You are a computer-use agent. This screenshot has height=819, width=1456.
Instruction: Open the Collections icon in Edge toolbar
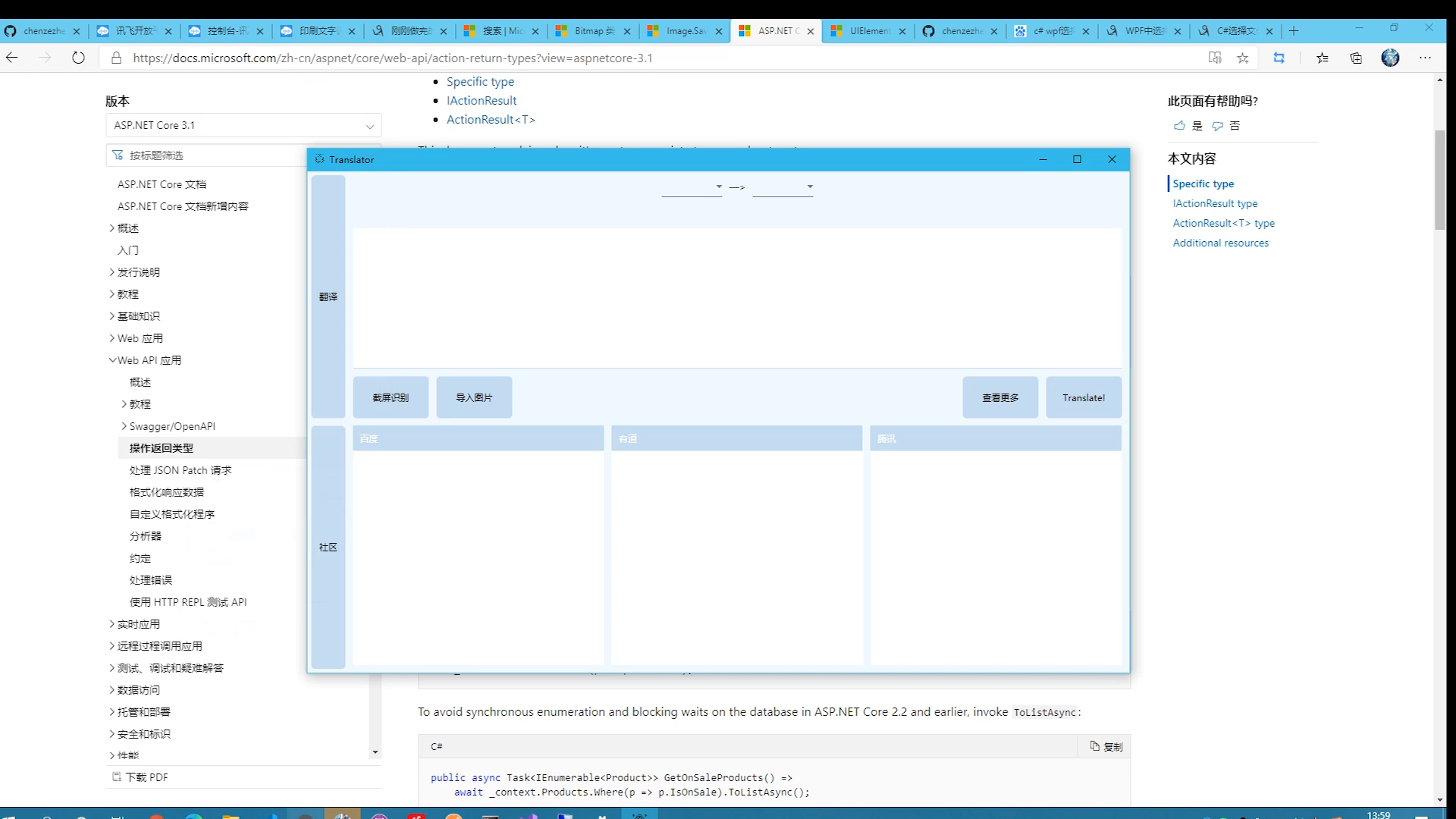pos(1356,58)
